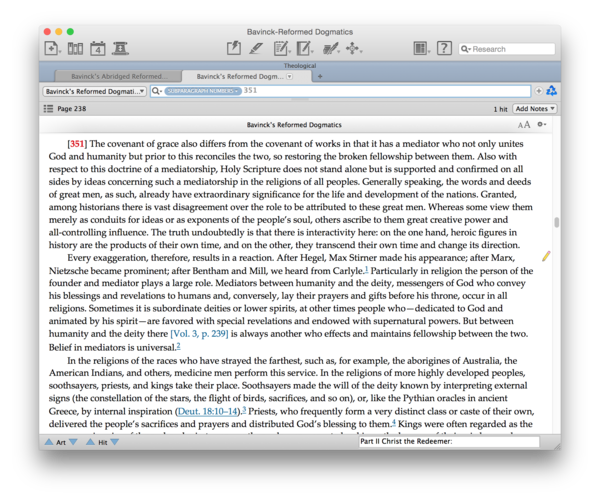Image resolution: width=600 pixels, height=503 pixels.
Task: Select the Highlight pen tool
Action: 256,49
